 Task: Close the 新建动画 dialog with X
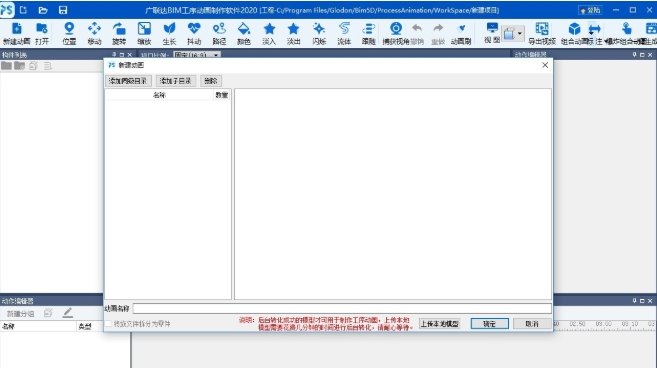click(545, 65)
